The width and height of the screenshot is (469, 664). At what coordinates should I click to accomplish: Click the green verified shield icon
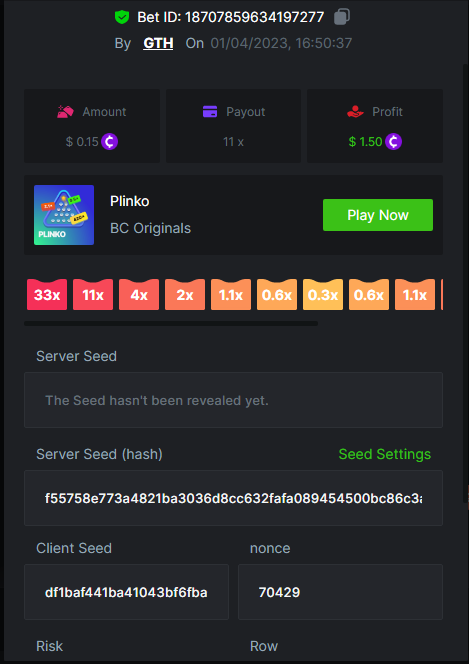pos(122,17)
